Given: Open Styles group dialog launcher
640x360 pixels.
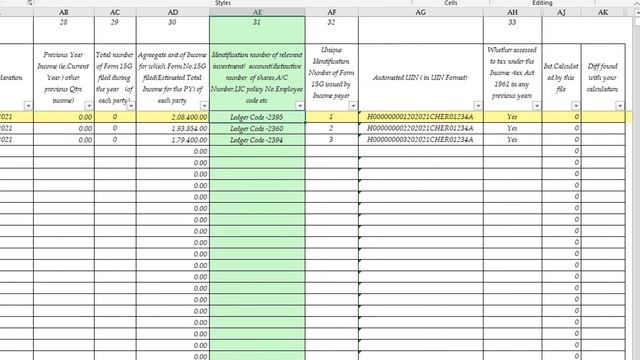Looking at the screenshot, I should 29,3.
